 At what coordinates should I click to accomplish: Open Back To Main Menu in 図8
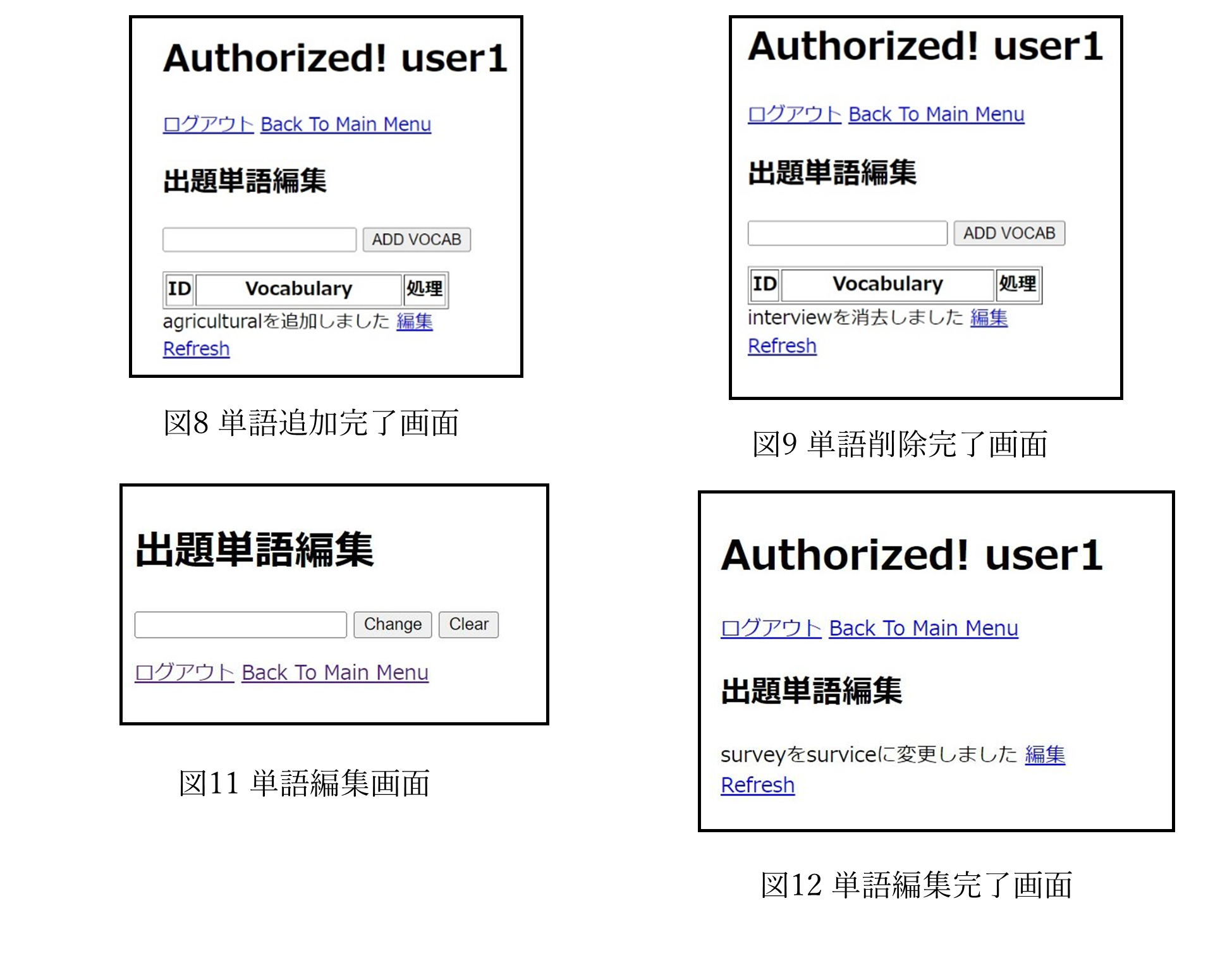[x=345, y=124]
